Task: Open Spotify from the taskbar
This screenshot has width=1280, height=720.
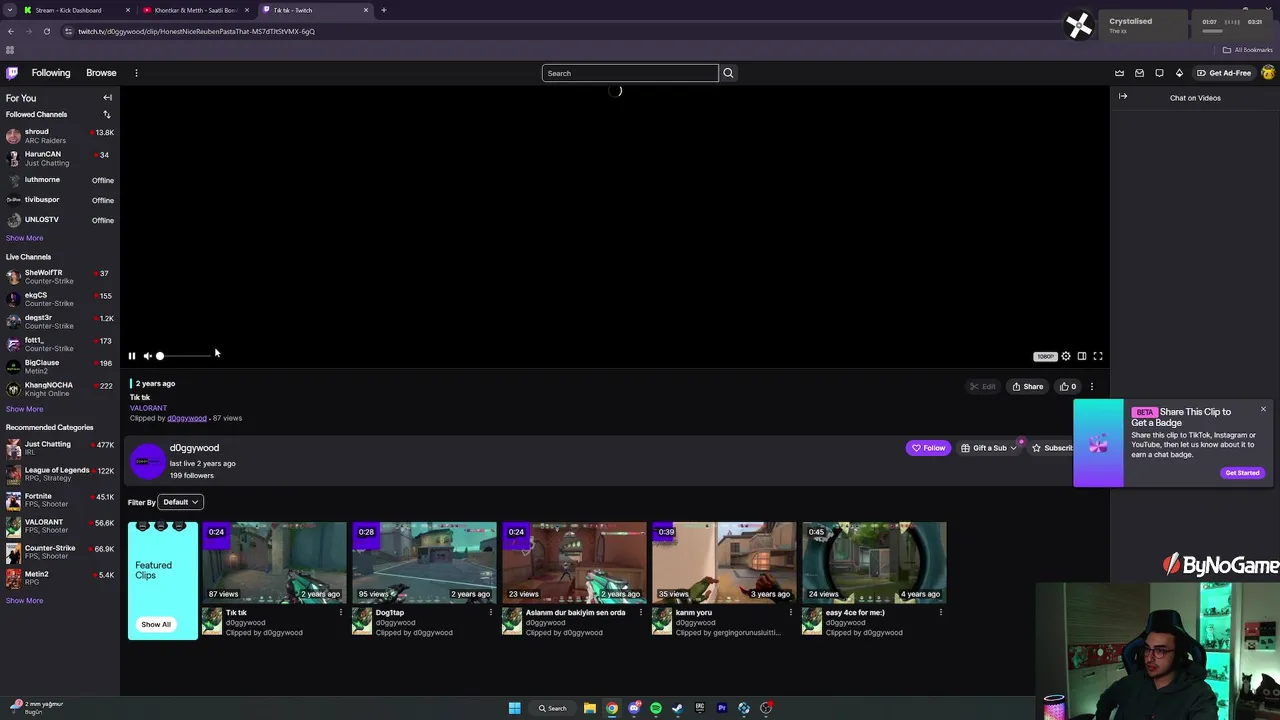Action: 656,708
